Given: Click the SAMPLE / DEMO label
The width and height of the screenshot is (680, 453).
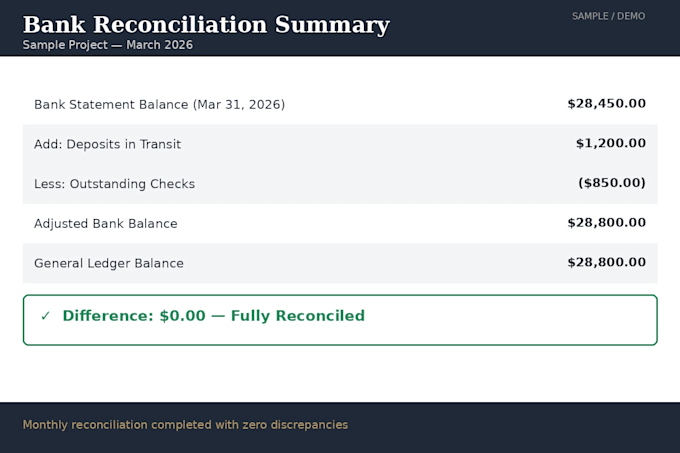Looking at the screenshot, I should (x=608, y=16).
